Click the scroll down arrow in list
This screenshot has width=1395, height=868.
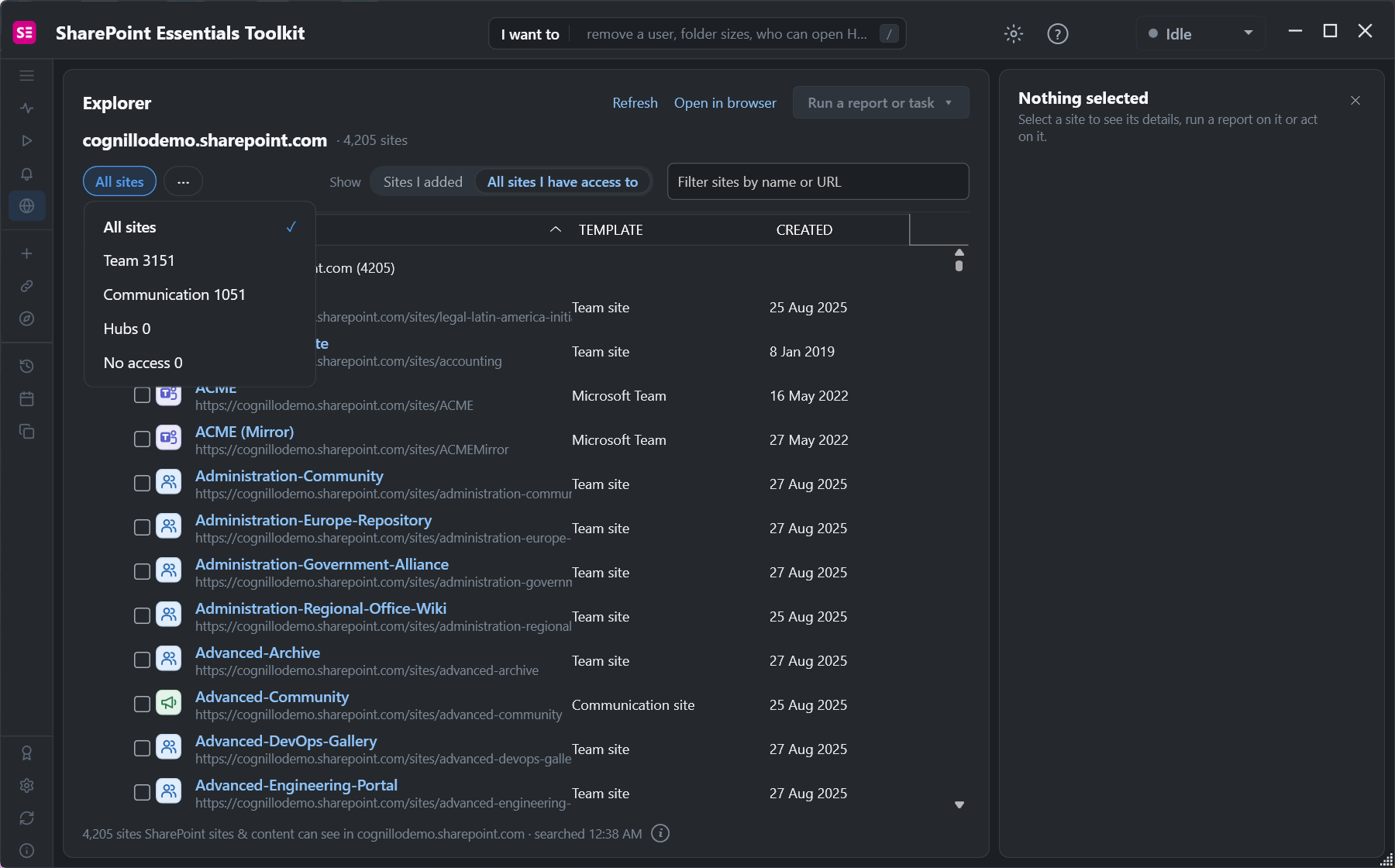click(959, 804)
